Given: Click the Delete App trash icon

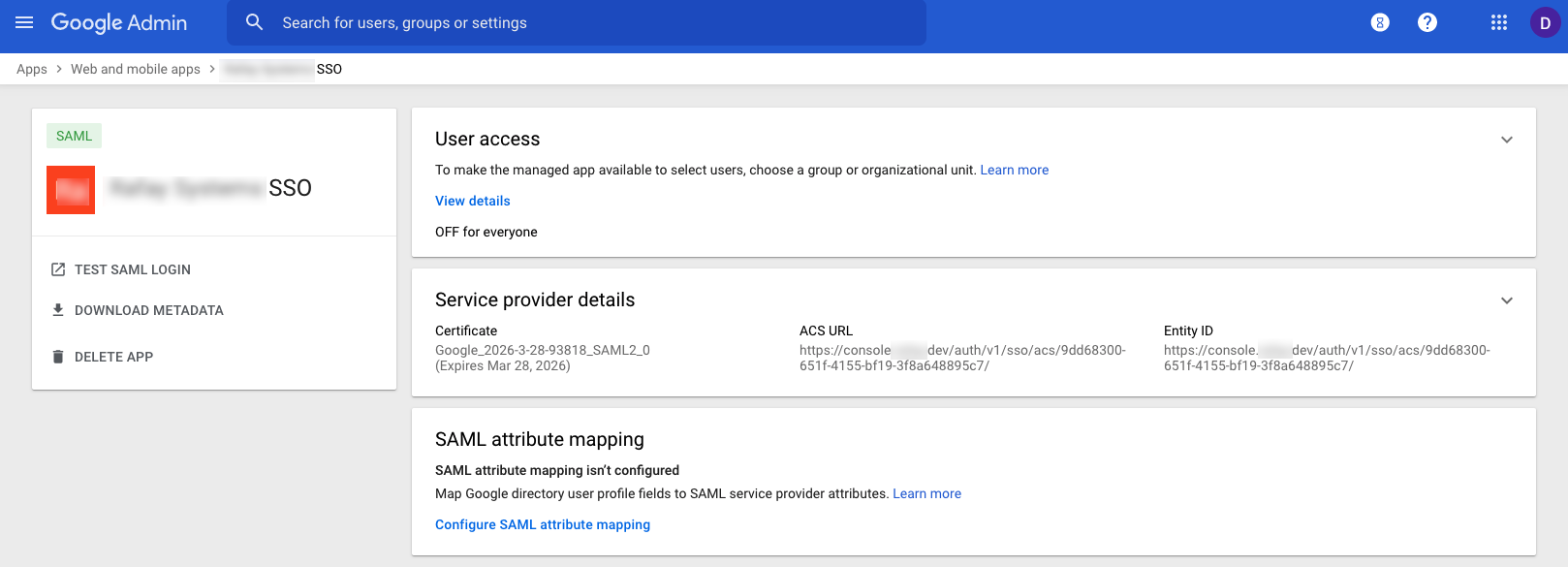Looking at the screenshot, I should click(x=58, y=357).
